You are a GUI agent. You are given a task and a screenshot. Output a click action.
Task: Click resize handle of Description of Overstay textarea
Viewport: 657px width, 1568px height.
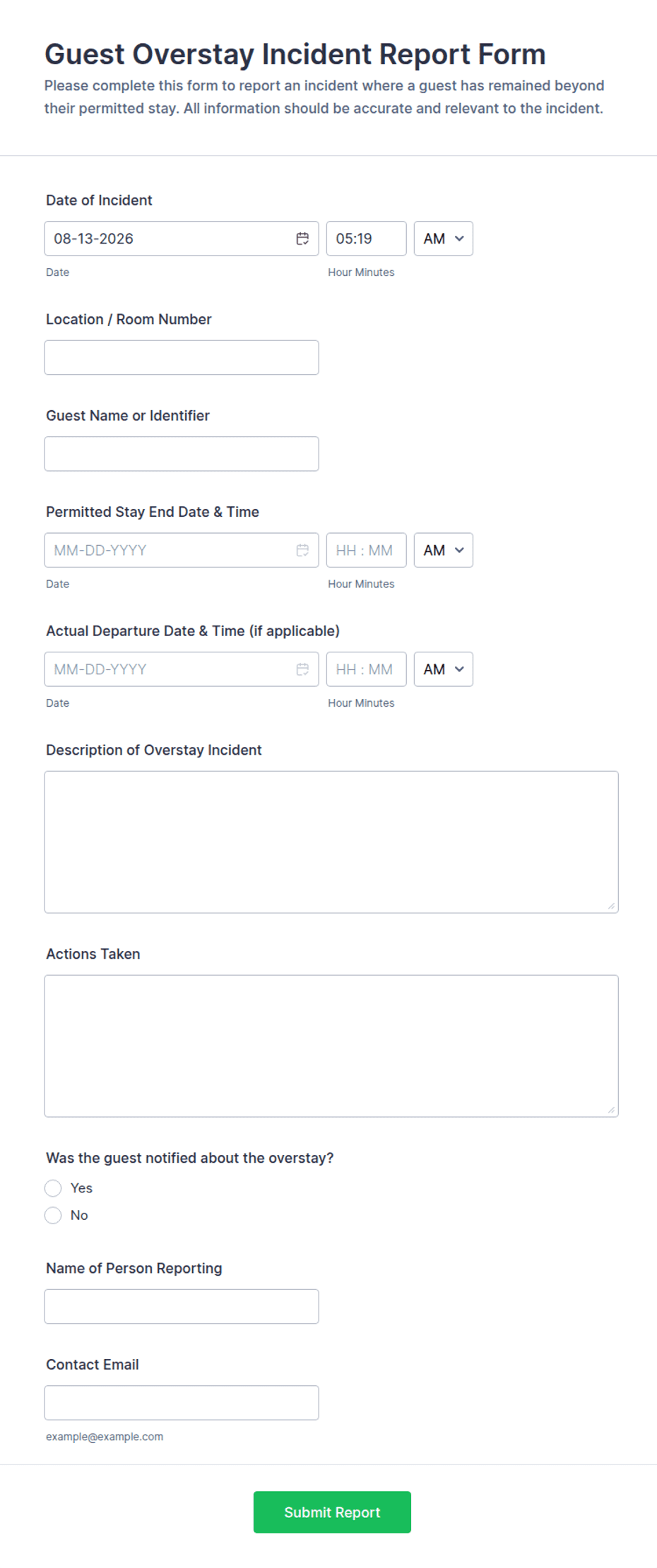[x=611, y=906]
